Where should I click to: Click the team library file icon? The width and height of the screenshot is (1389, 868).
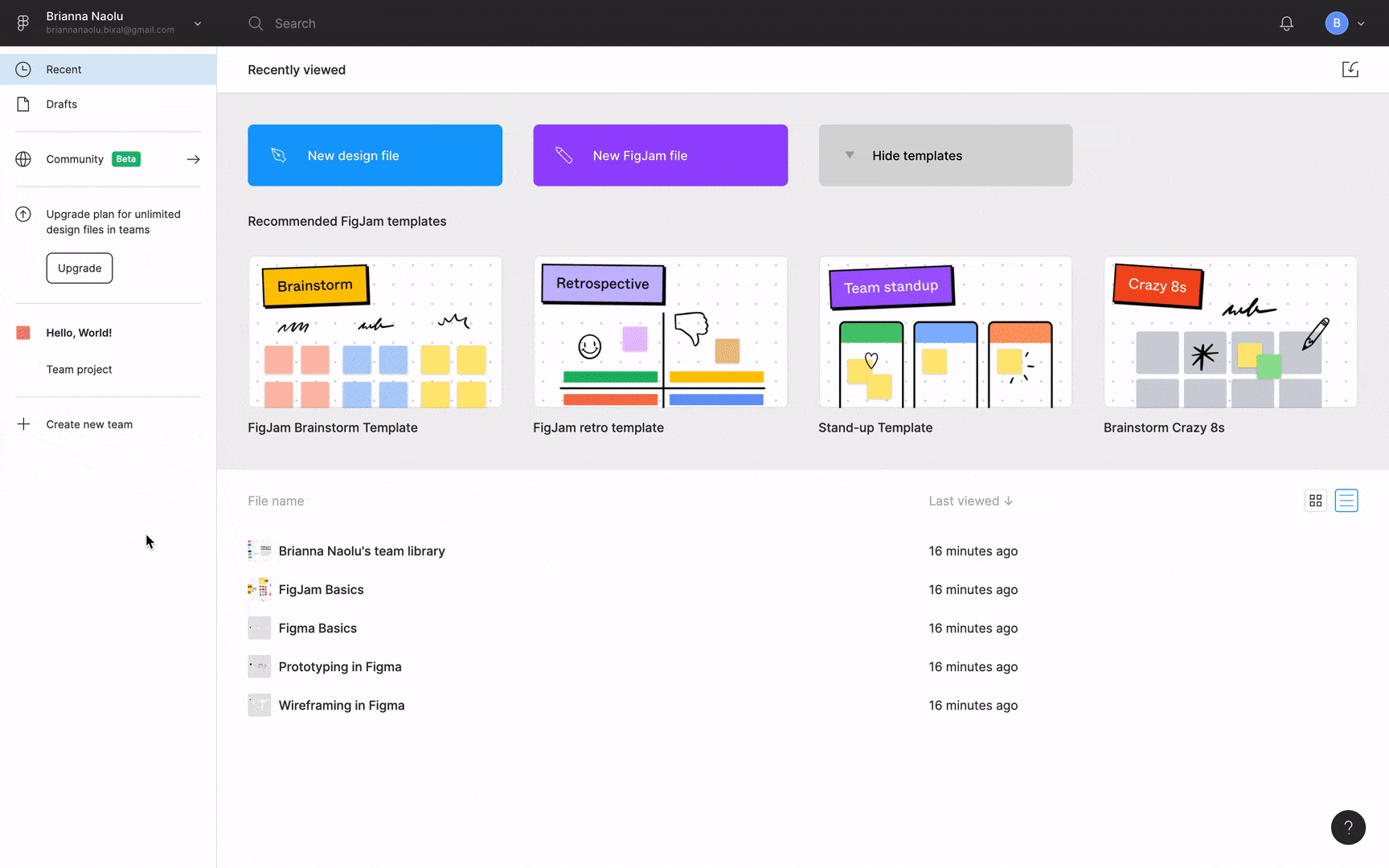coord(260,551)
